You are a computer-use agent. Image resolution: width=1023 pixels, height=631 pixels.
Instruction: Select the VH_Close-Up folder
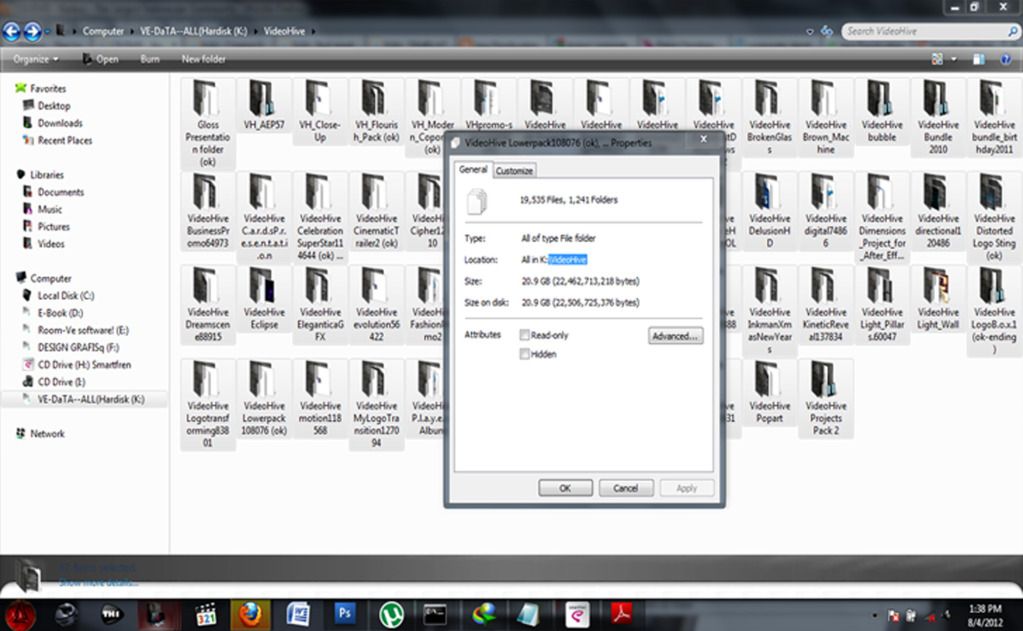pyautogui.click(x=320, y=111)
